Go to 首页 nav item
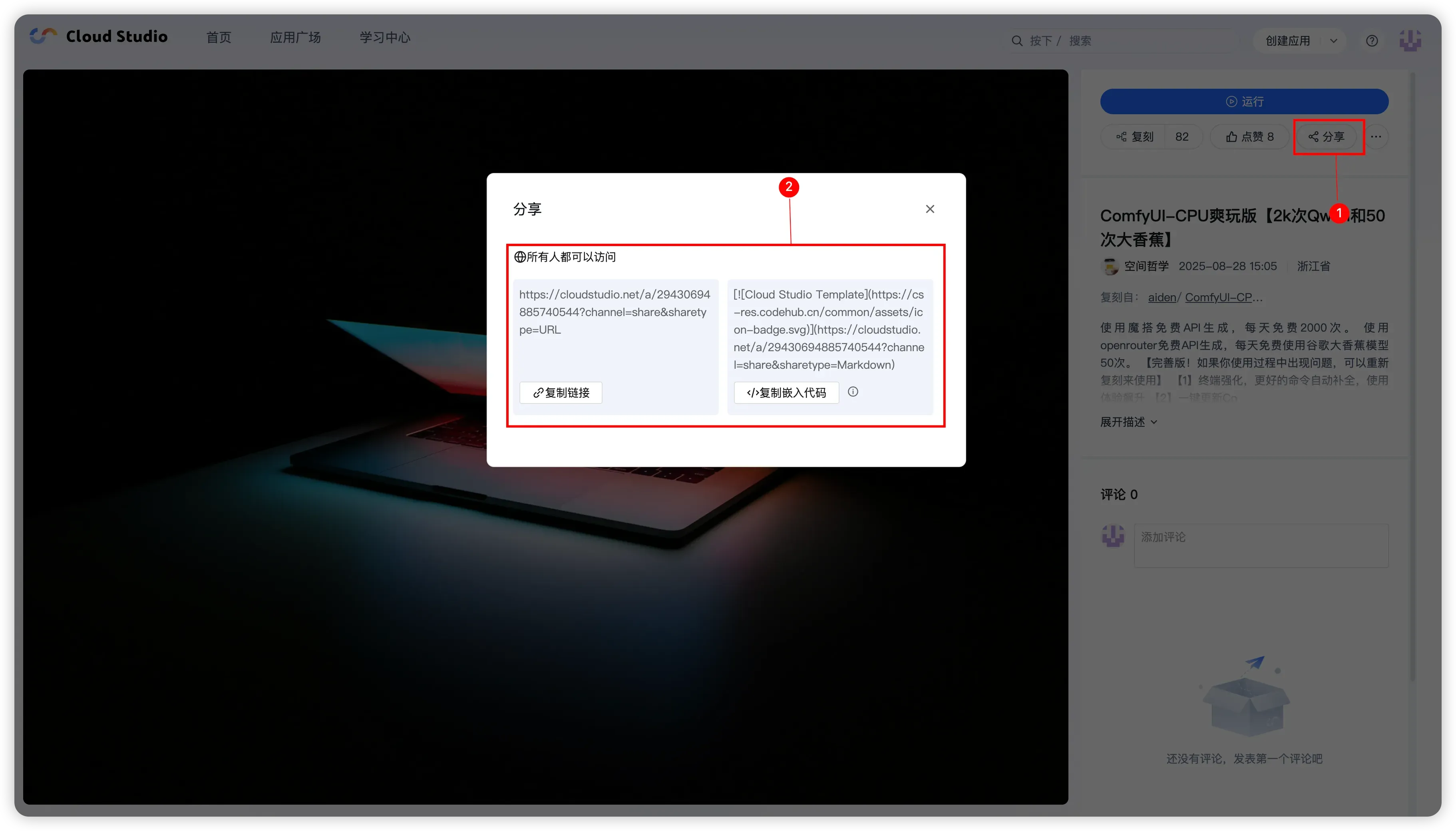Image resolution: width=1456 pixels, height=831 pixels. (x=219, y=37)
